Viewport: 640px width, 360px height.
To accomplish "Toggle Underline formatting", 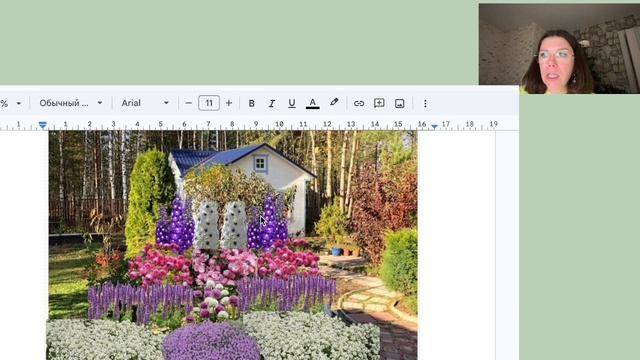I will pos(291,104).
